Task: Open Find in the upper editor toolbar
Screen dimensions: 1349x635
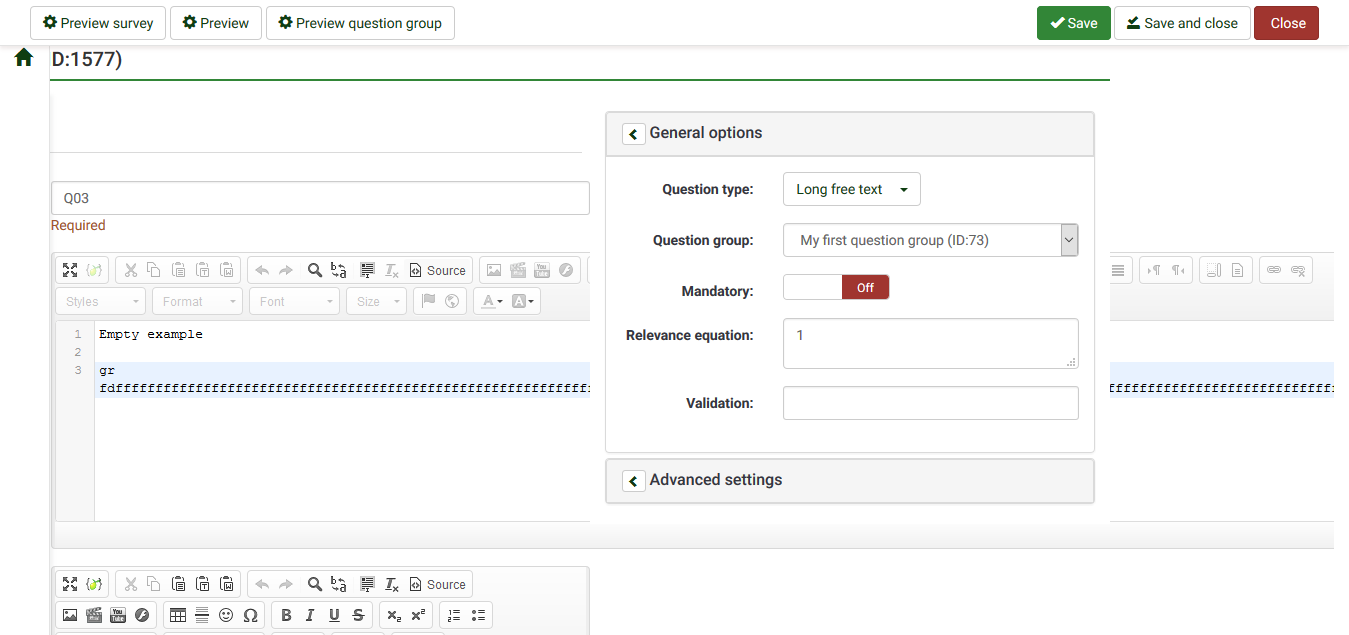Action: (x=314, y=270)
